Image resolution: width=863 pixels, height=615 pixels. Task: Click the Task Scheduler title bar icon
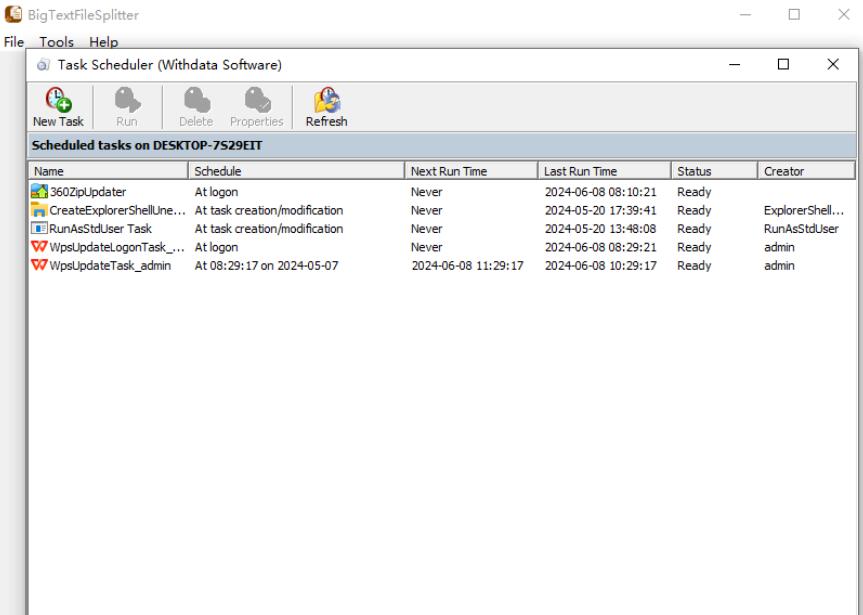coord(43,65)
